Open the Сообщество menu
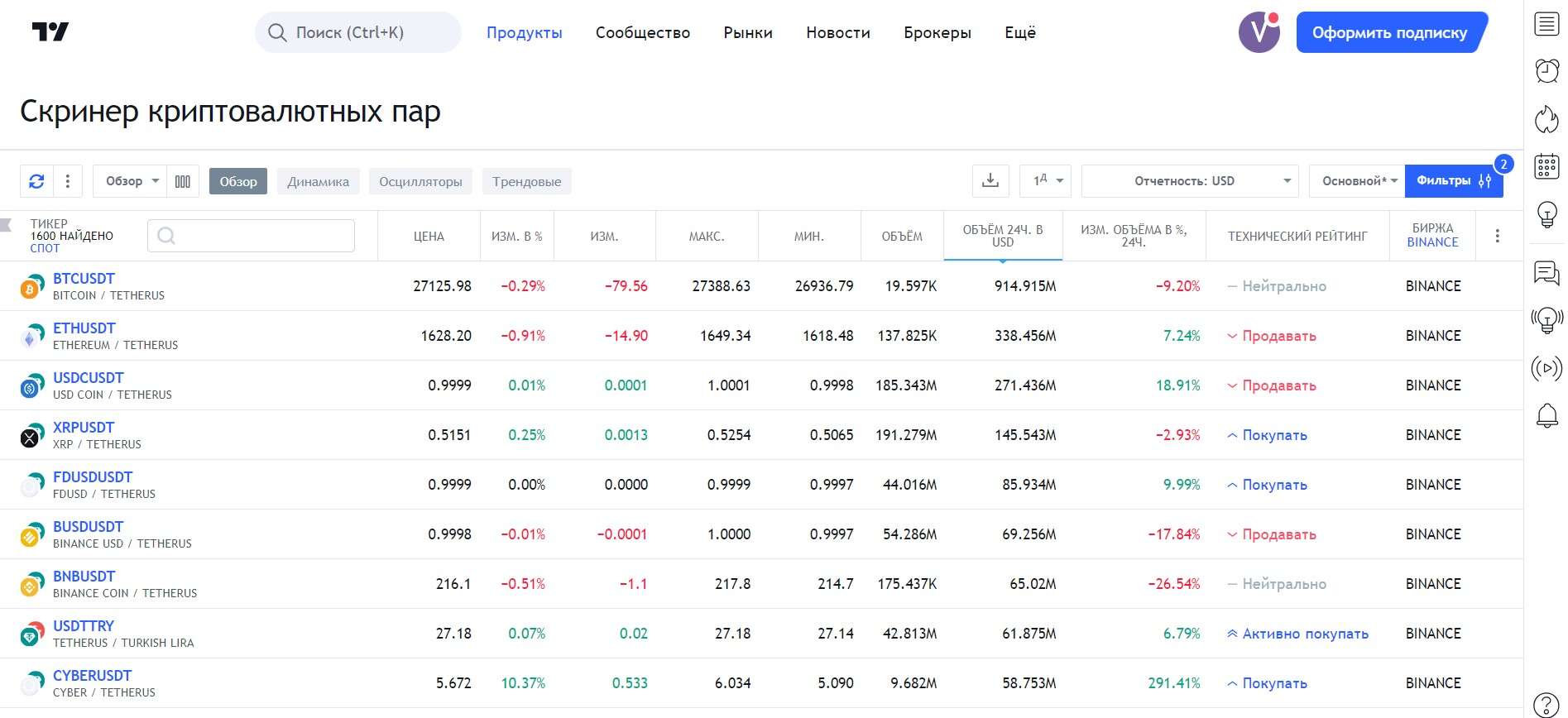 point(643,32)
